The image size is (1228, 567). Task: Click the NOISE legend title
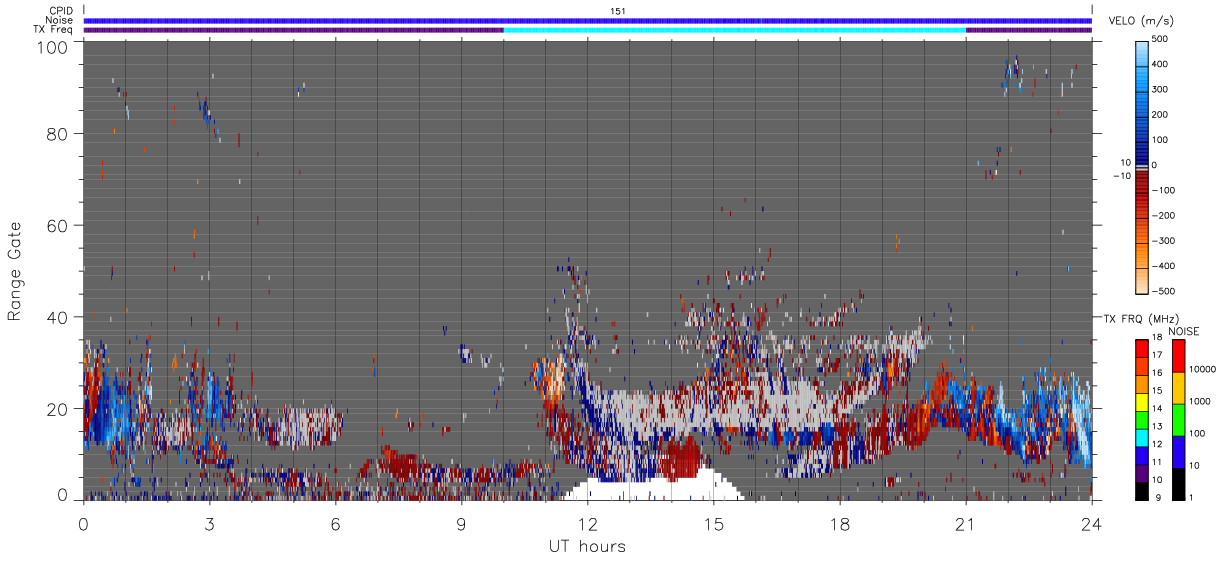click(x=1183, y=331)
